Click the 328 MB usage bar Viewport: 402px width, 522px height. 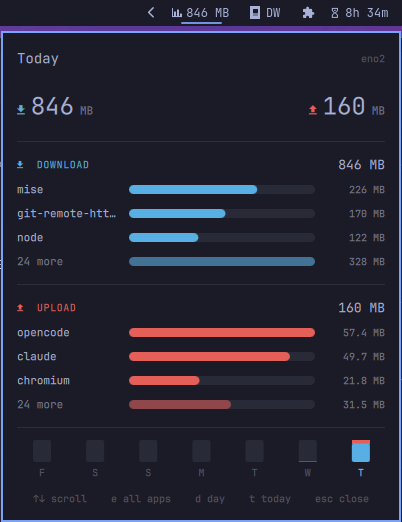pos(222,262)
